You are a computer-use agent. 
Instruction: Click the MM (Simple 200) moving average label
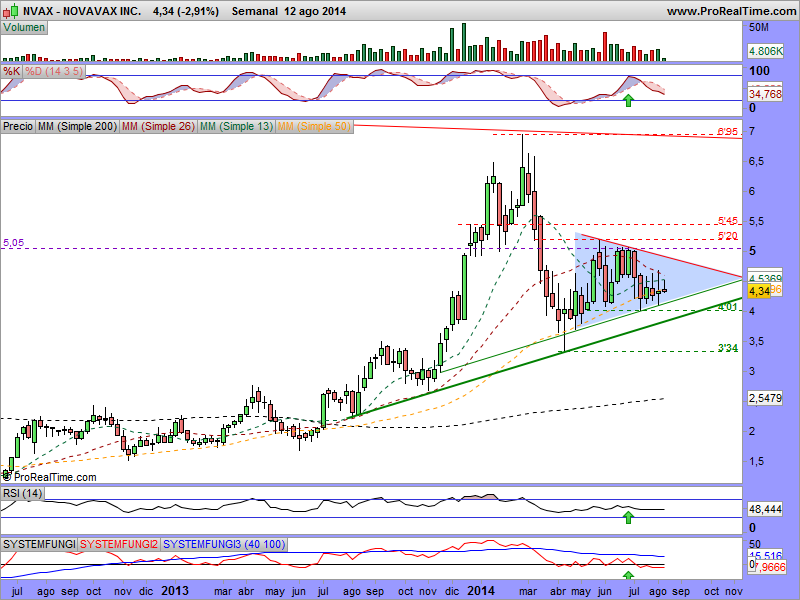tap(78, 126)
